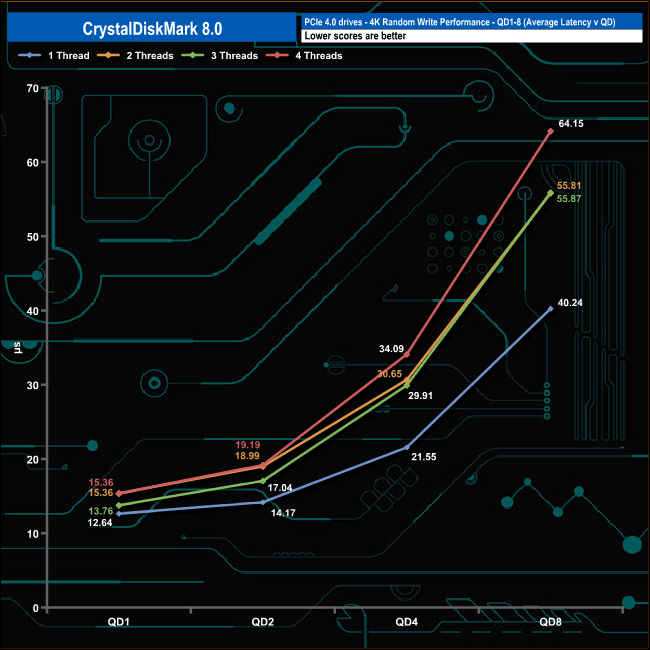Click the 0 y-axis tick label
This screenshot has height=650, width=650.
click(36, 608)
